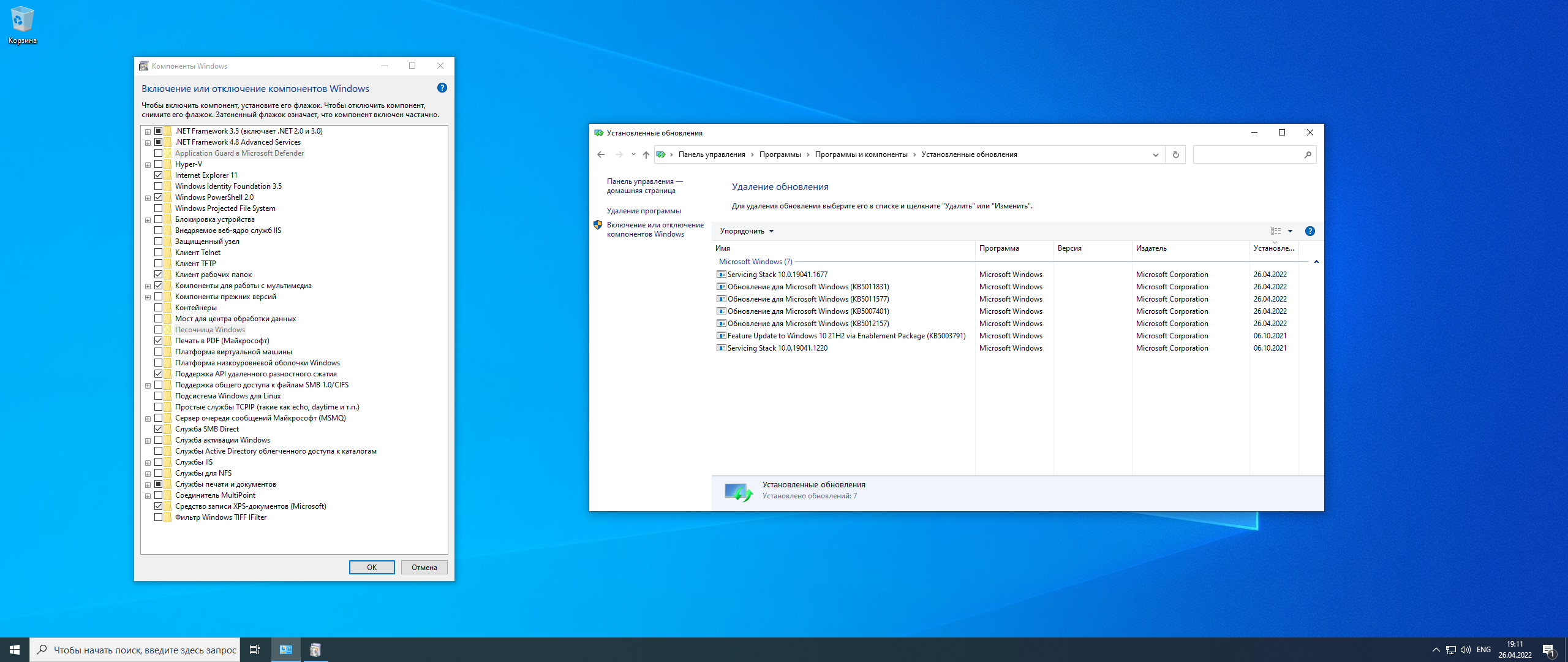
Task: Check the Клиент Telnet checkbox
Action: (x=159, y=253)
